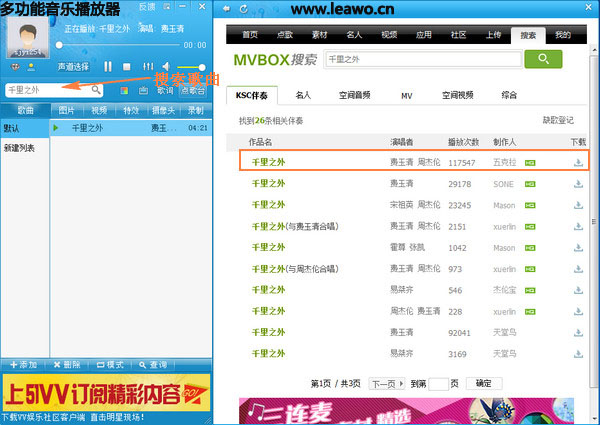Download 千里之外 with 23245 plays
This screenshot has width=600, height=425.
[x=578, y=205]
